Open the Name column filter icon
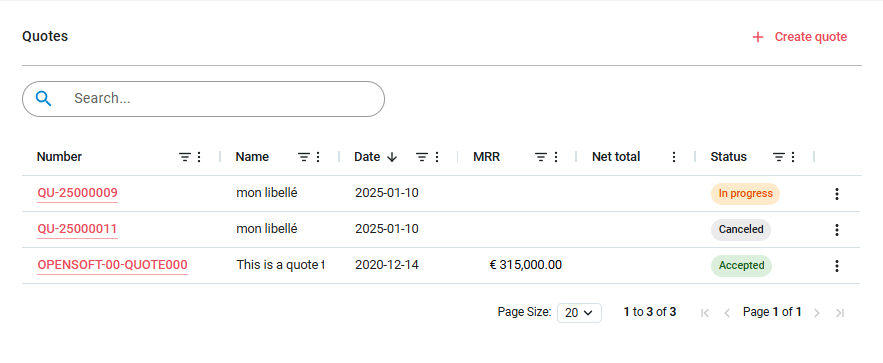Image resolution: width=883 pixels, height=363 pixels. [303, 157]
